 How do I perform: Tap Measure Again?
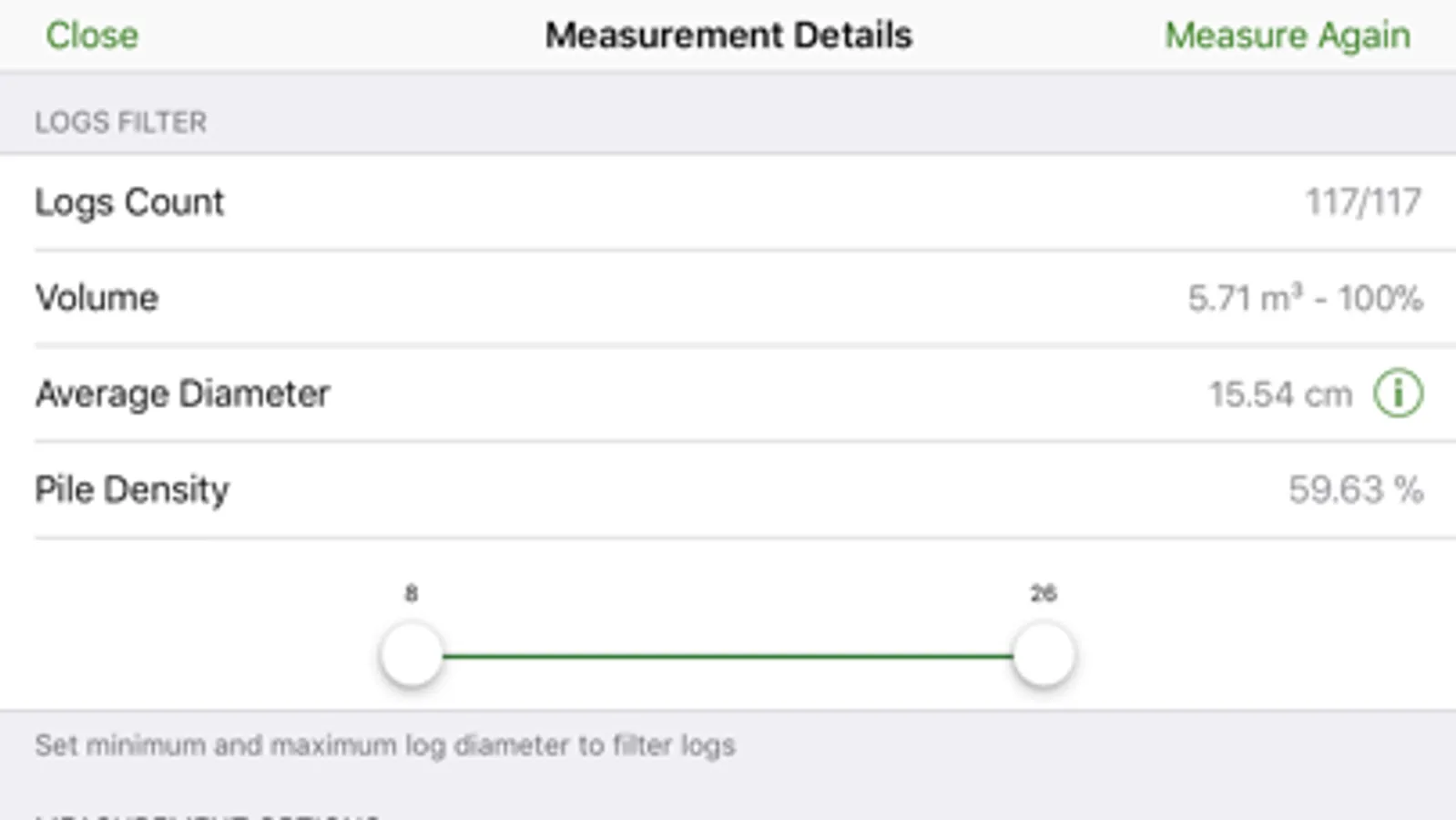(1287, 36)
